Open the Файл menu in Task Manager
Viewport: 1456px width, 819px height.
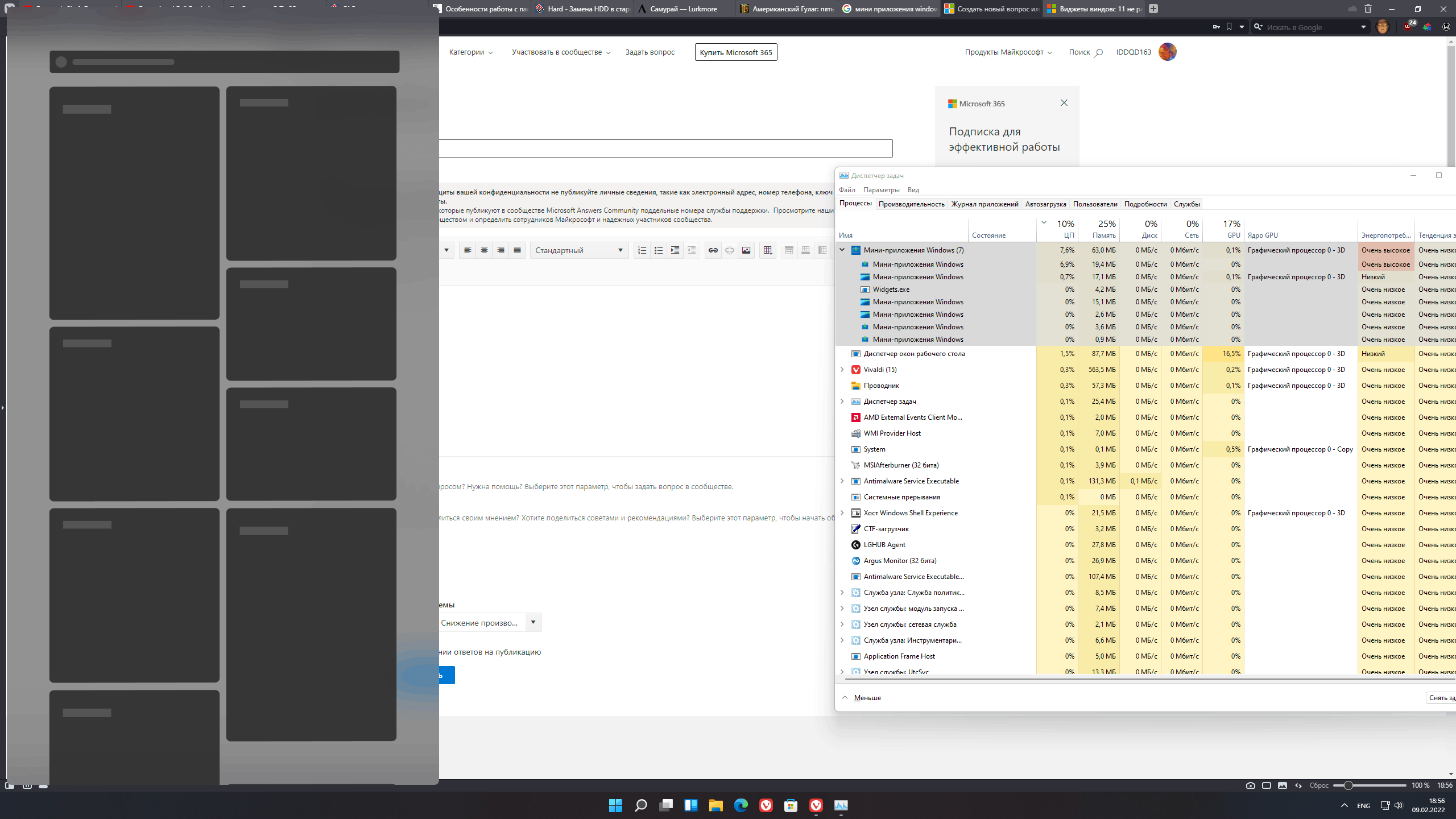[847, 190]
